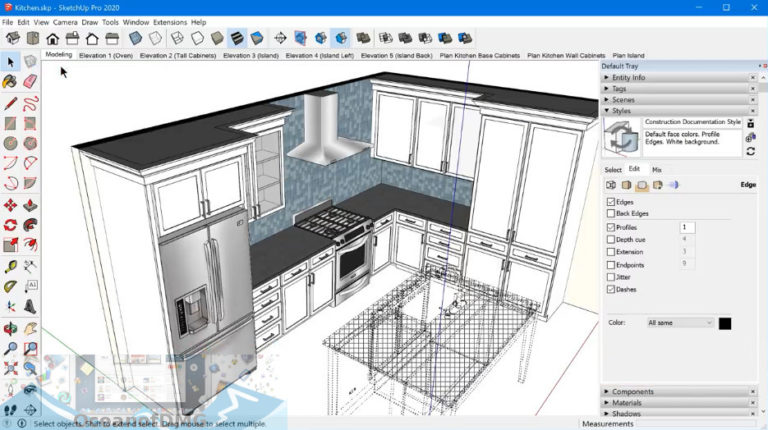
Task: Pick the Polygon tool
Action: 30,143
